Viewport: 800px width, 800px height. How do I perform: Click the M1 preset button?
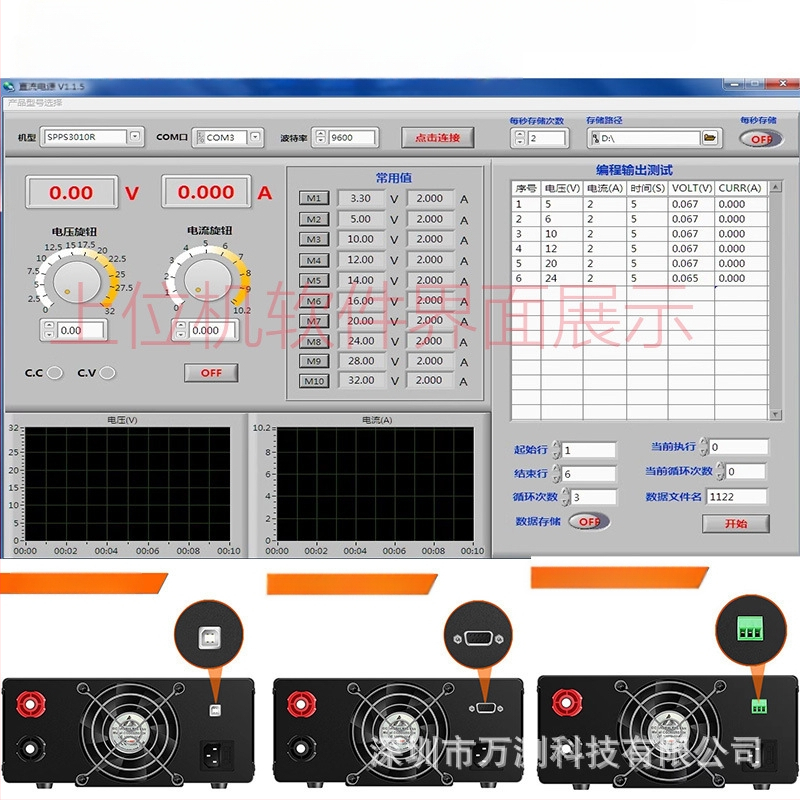(313, 199)
